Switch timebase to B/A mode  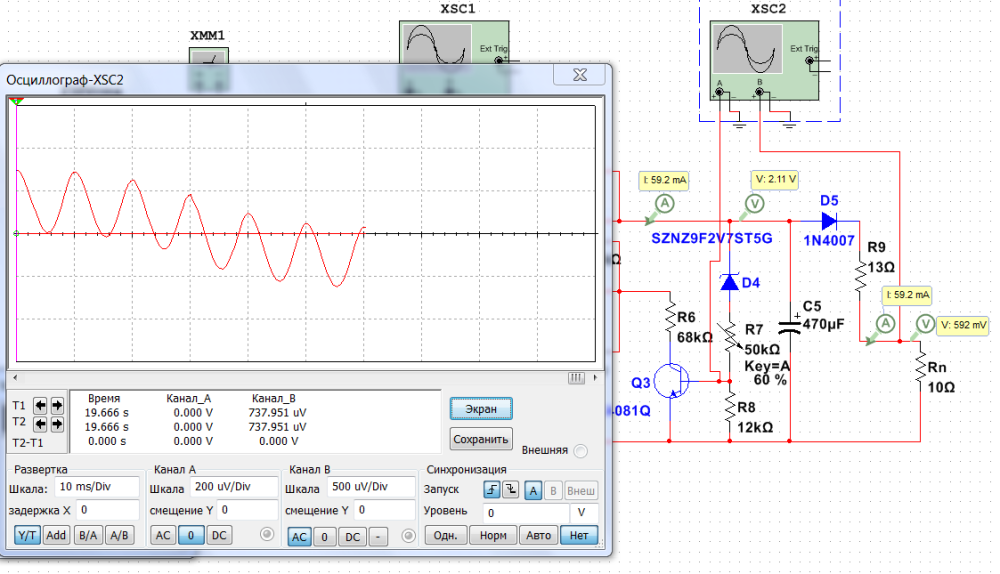tap(88, 536)
